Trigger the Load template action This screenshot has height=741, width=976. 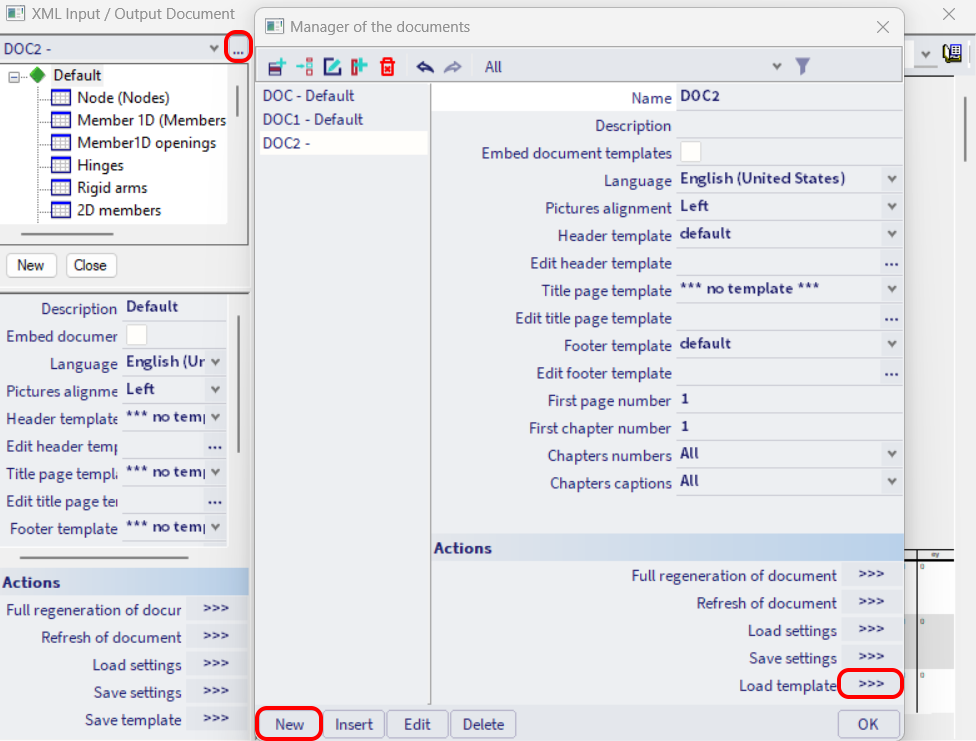869,684
